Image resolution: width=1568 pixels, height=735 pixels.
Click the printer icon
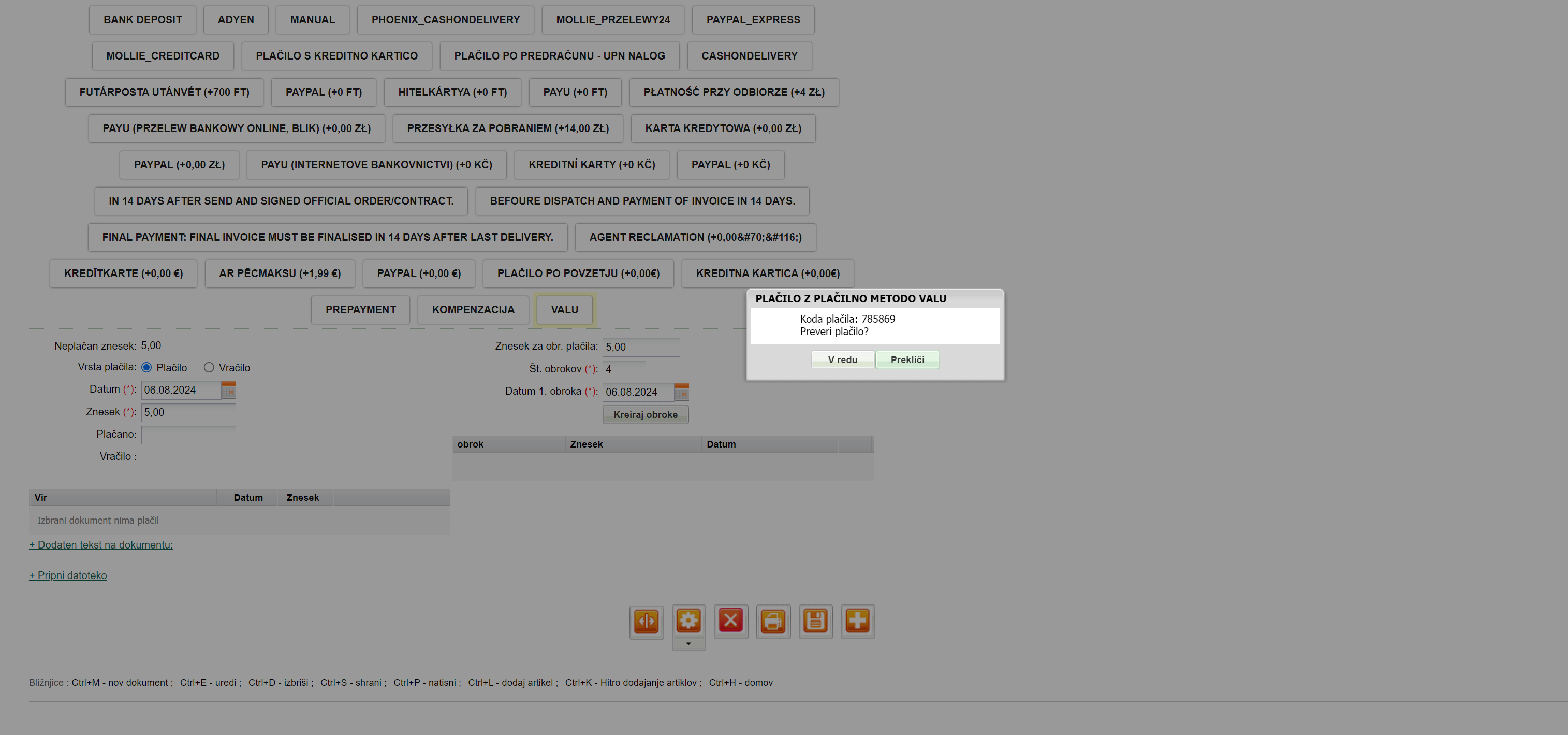click(x=773, y=621)
